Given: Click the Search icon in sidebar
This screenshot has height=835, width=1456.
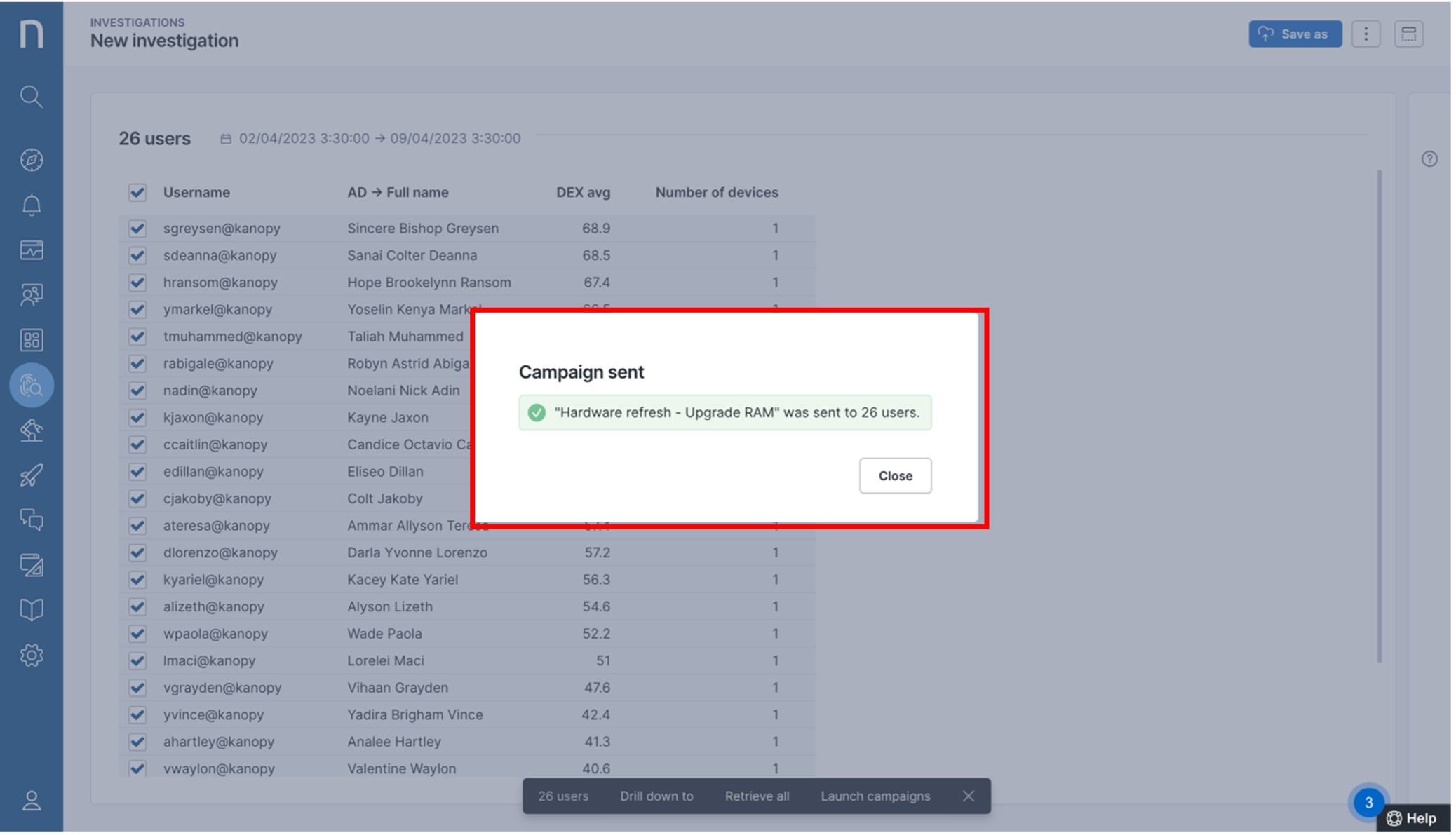Looking at the screenshot, I should click(31, 96).
